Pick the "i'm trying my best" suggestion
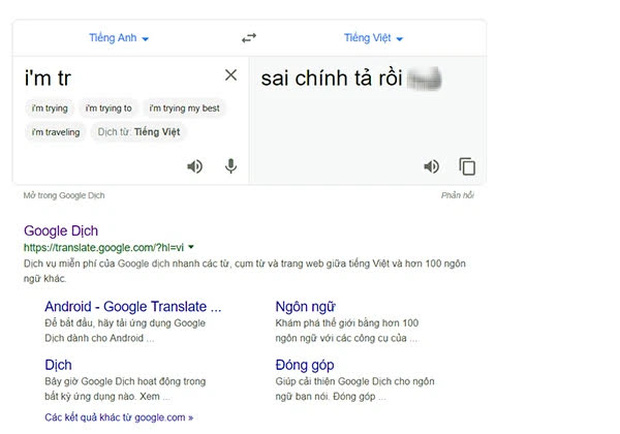Screen dimensions: 620x434 [x=184, y=108]
